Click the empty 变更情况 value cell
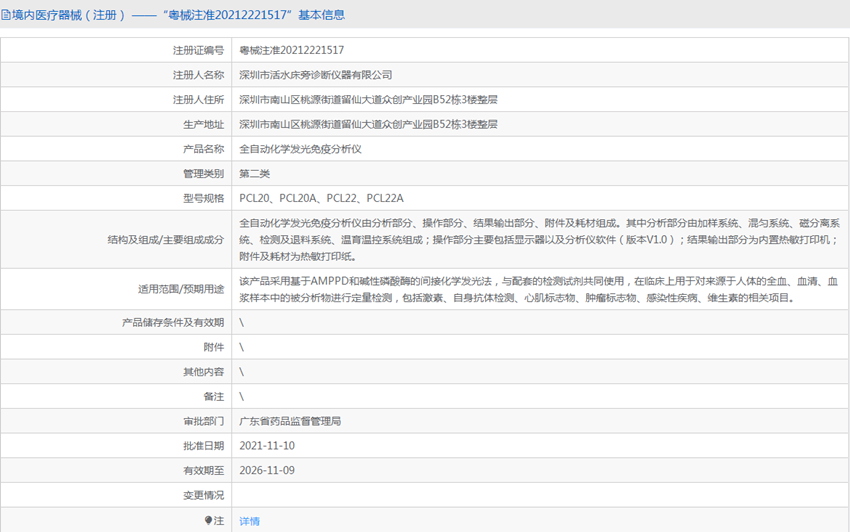 coord(540,495)
